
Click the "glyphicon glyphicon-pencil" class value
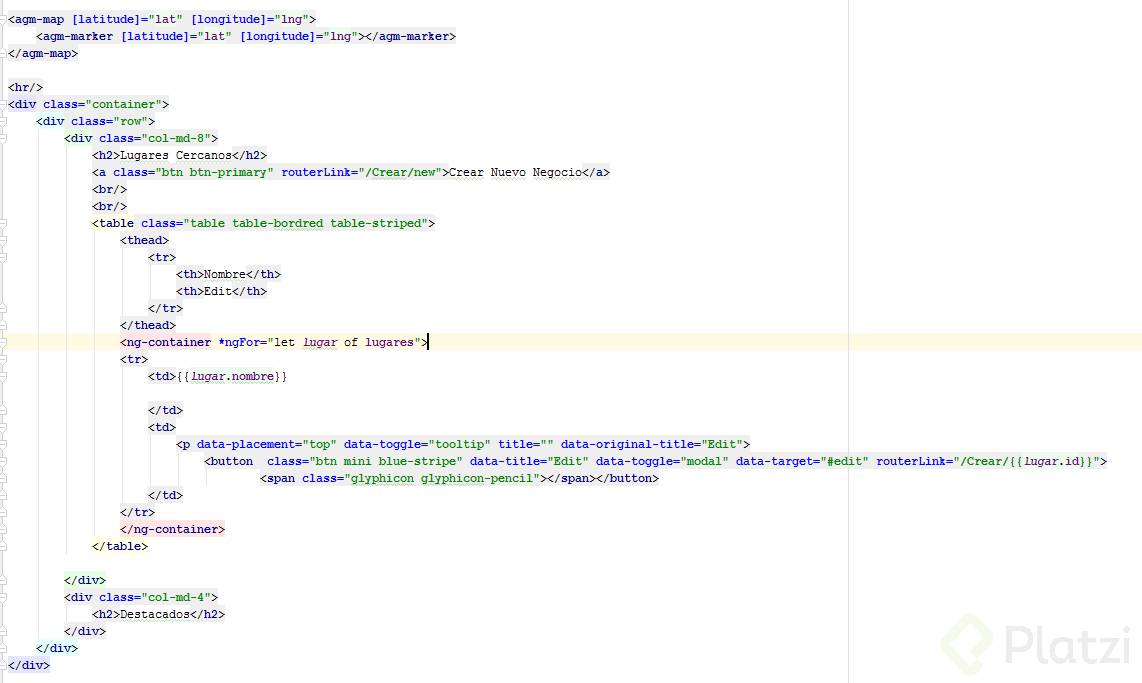pyautogui.click(x=442, y=478)
